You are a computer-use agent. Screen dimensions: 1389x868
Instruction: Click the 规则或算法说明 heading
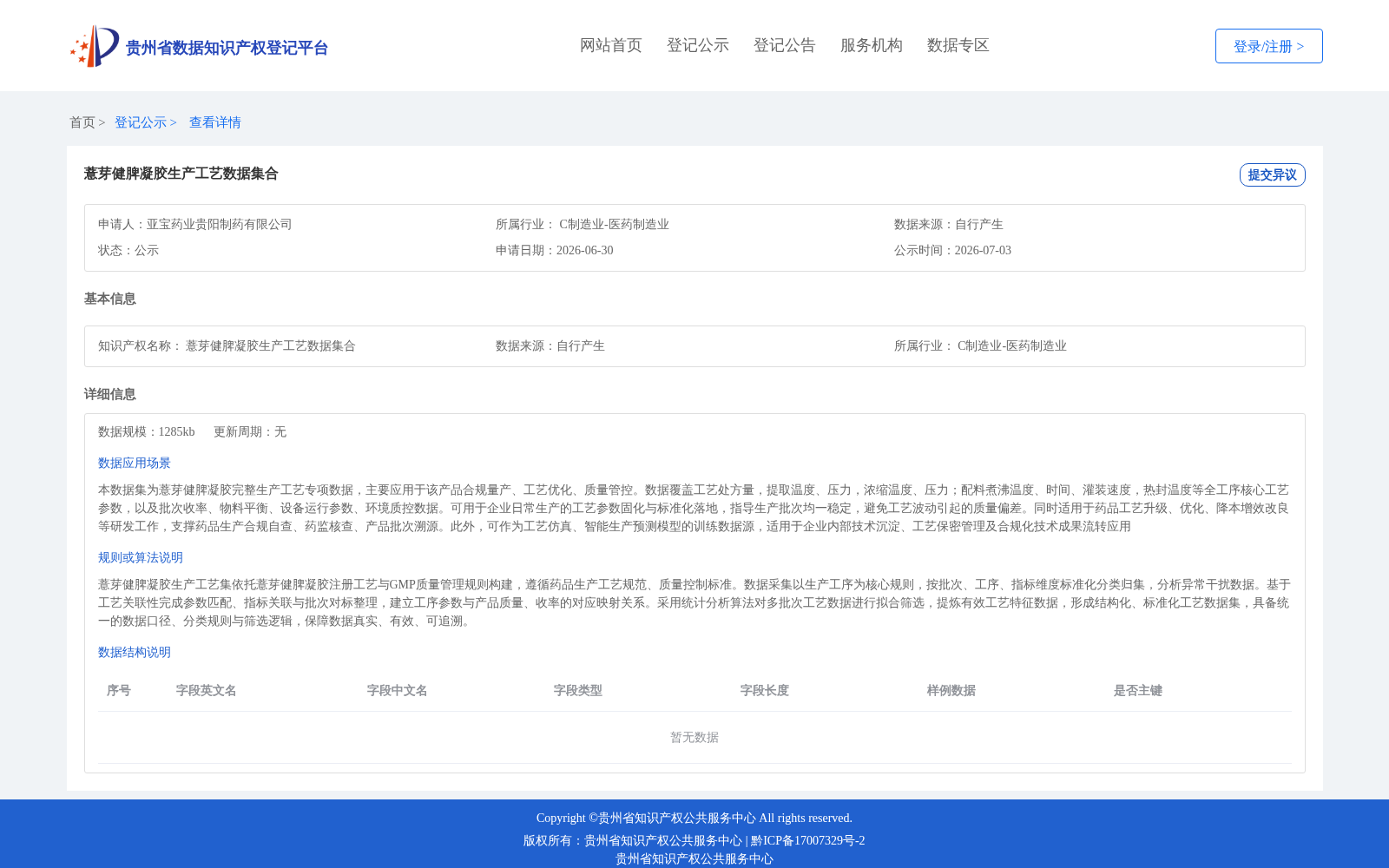point(141,557)
